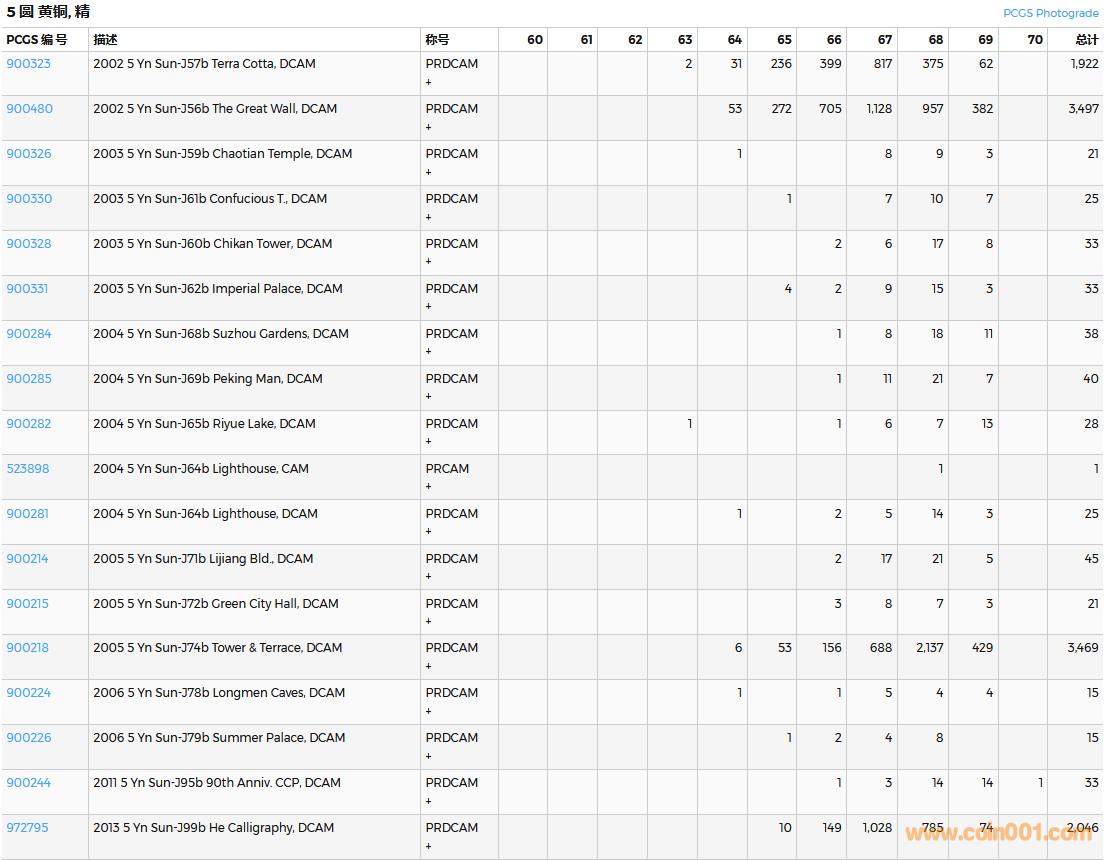Open coin entry 900326 Chaotian Temple
This screenshot has height=860, width=1105.
29,153
